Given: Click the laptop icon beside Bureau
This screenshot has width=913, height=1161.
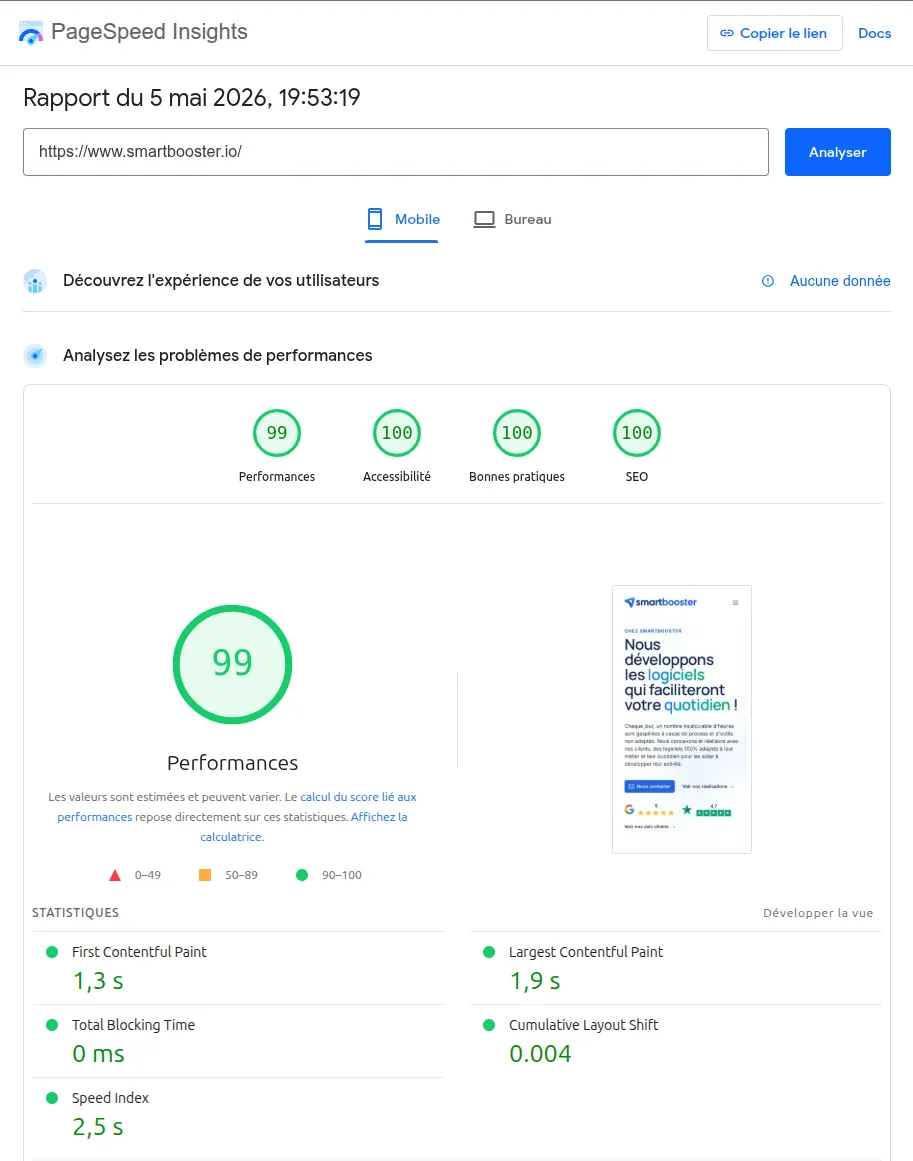Looking at the screenshot, I should point(484,219).
